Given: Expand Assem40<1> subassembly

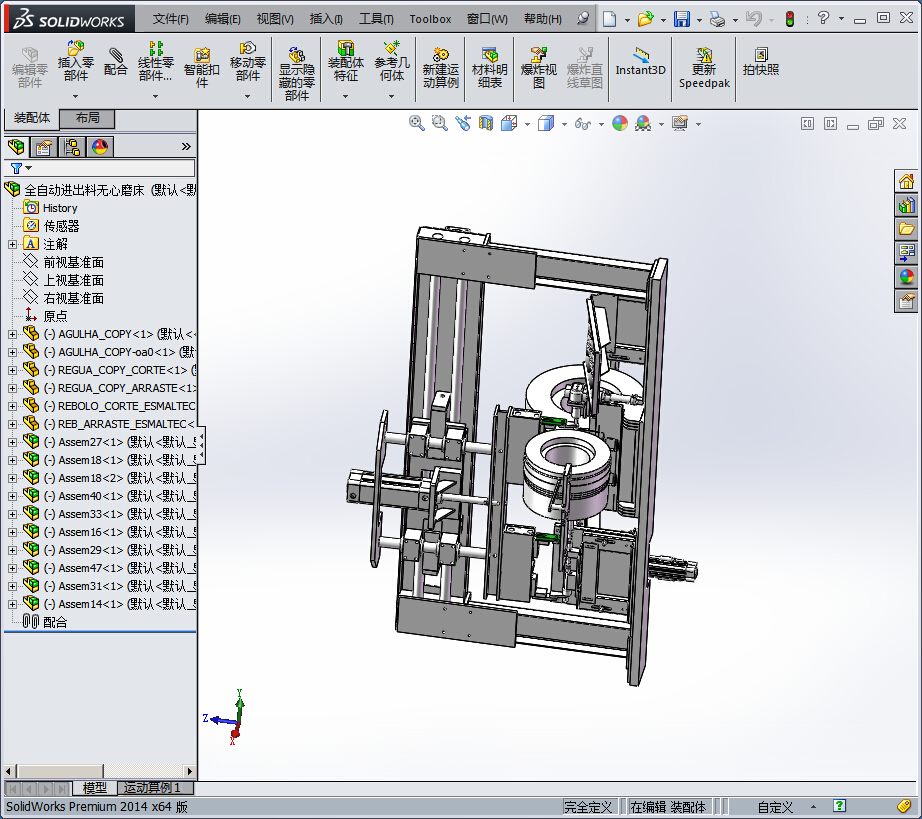Looking at the screenshot, I should pos(12,497).
